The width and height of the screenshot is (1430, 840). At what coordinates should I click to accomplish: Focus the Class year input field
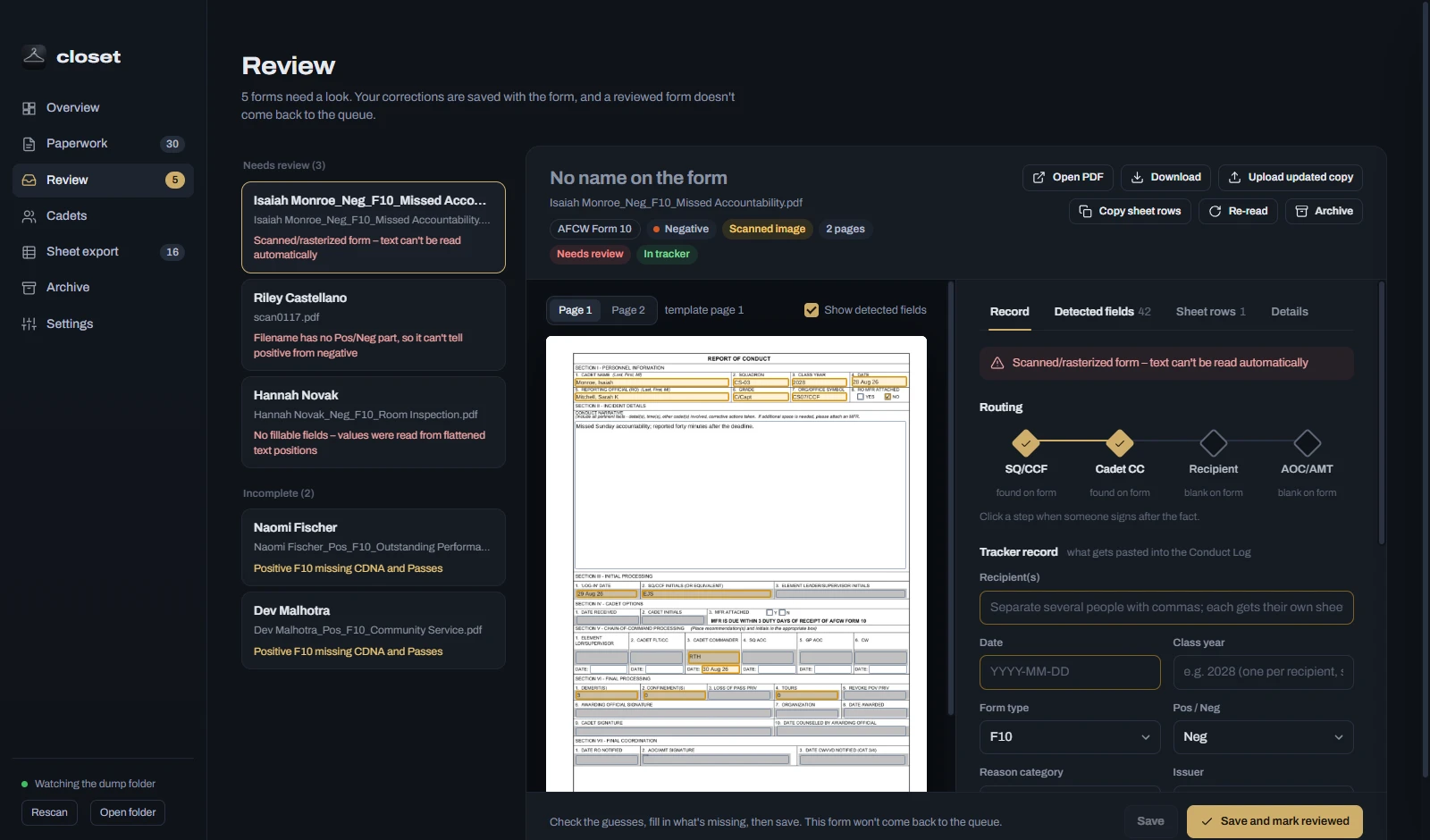point(1264,672)
